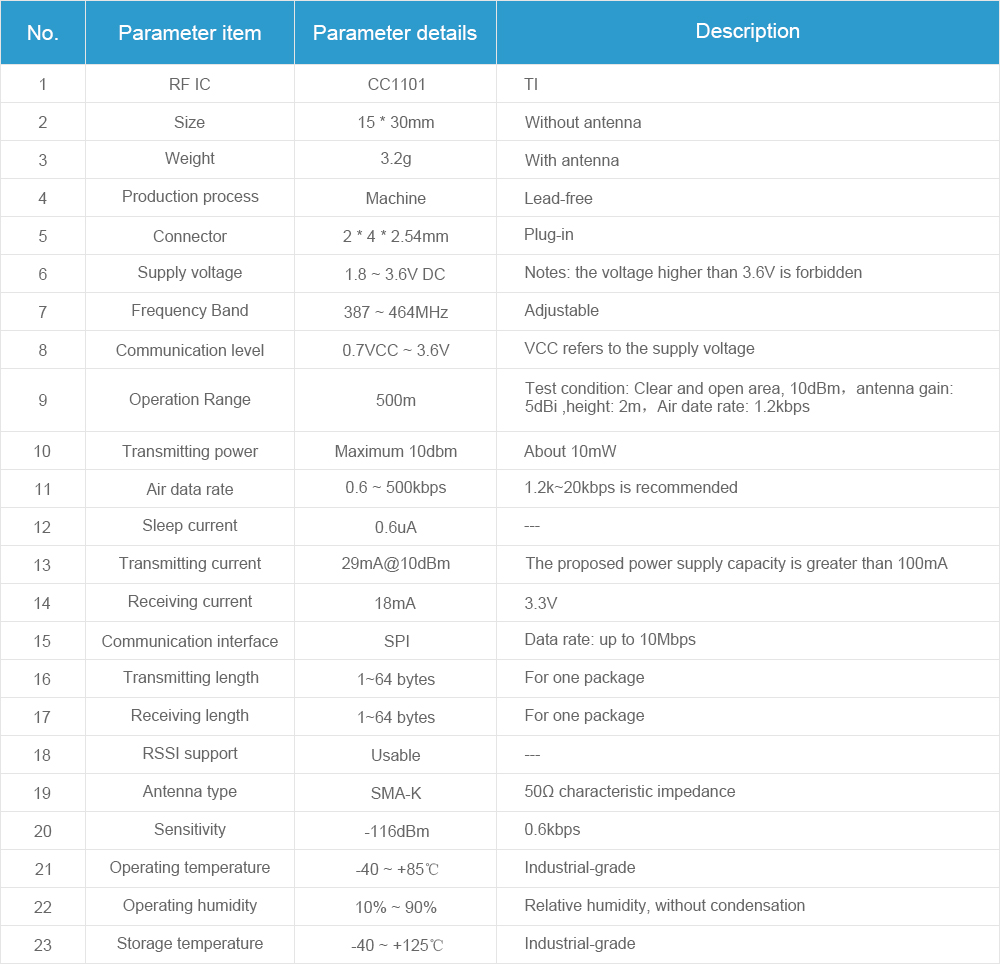
Task: Click the 'Parameter item' column header
Action: coord(190,33)
